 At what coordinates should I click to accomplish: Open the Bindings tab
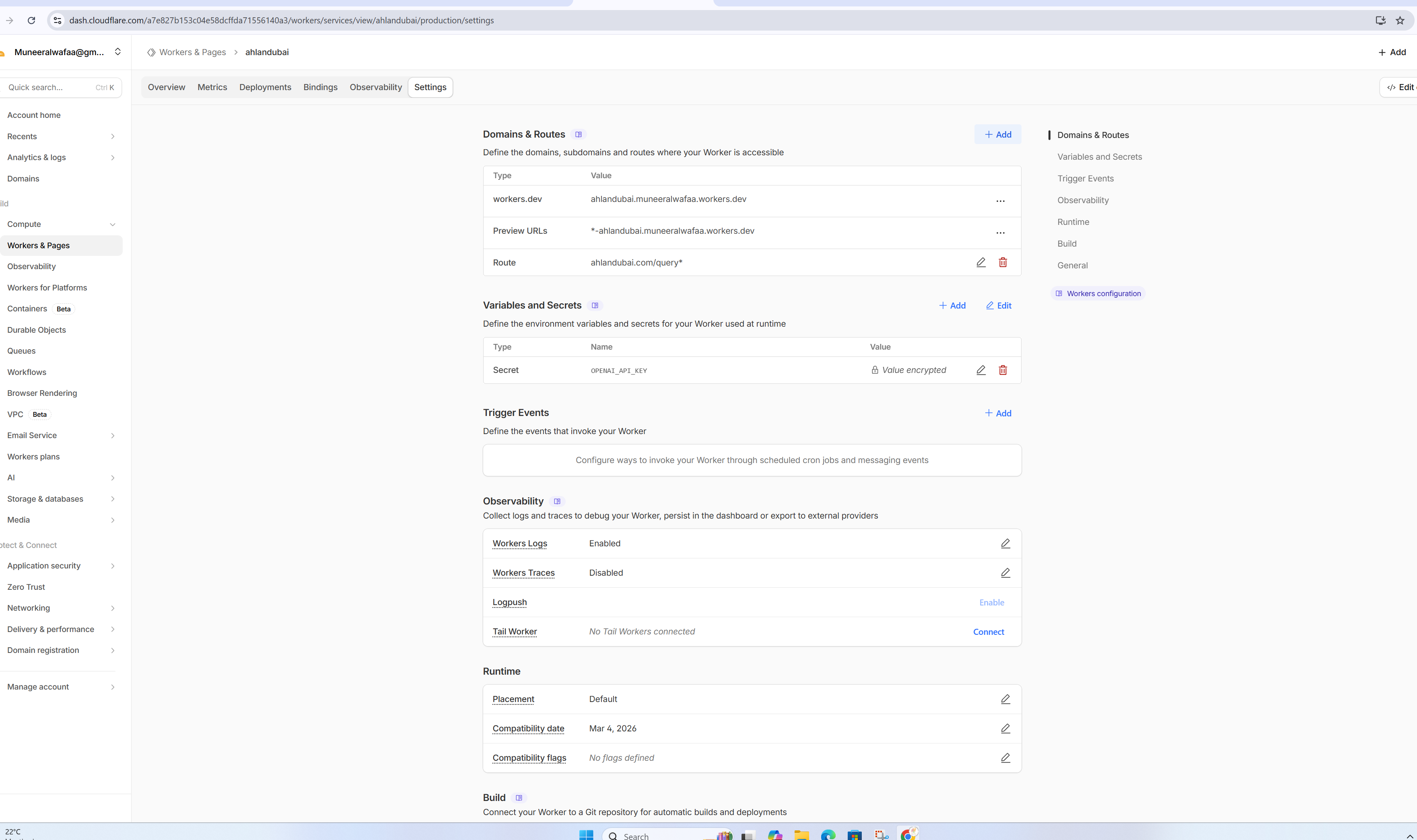tap(320, 87)
